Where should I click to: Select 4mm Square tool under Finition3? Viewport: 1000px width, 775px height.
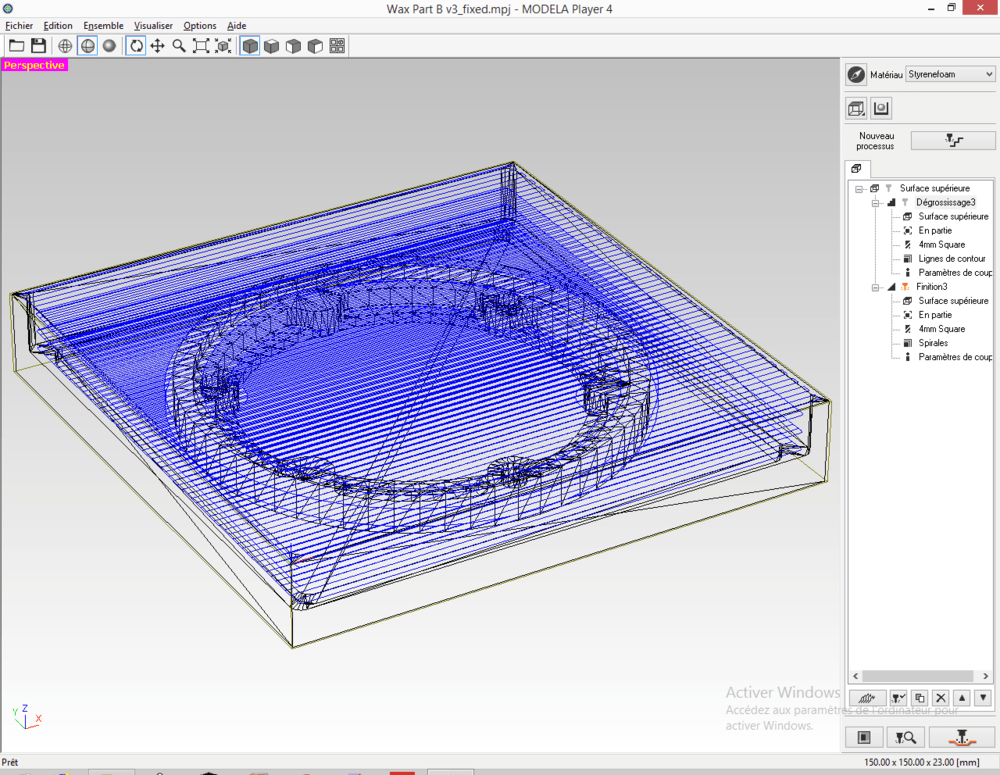pyautogui.click(x=941, y=328)
